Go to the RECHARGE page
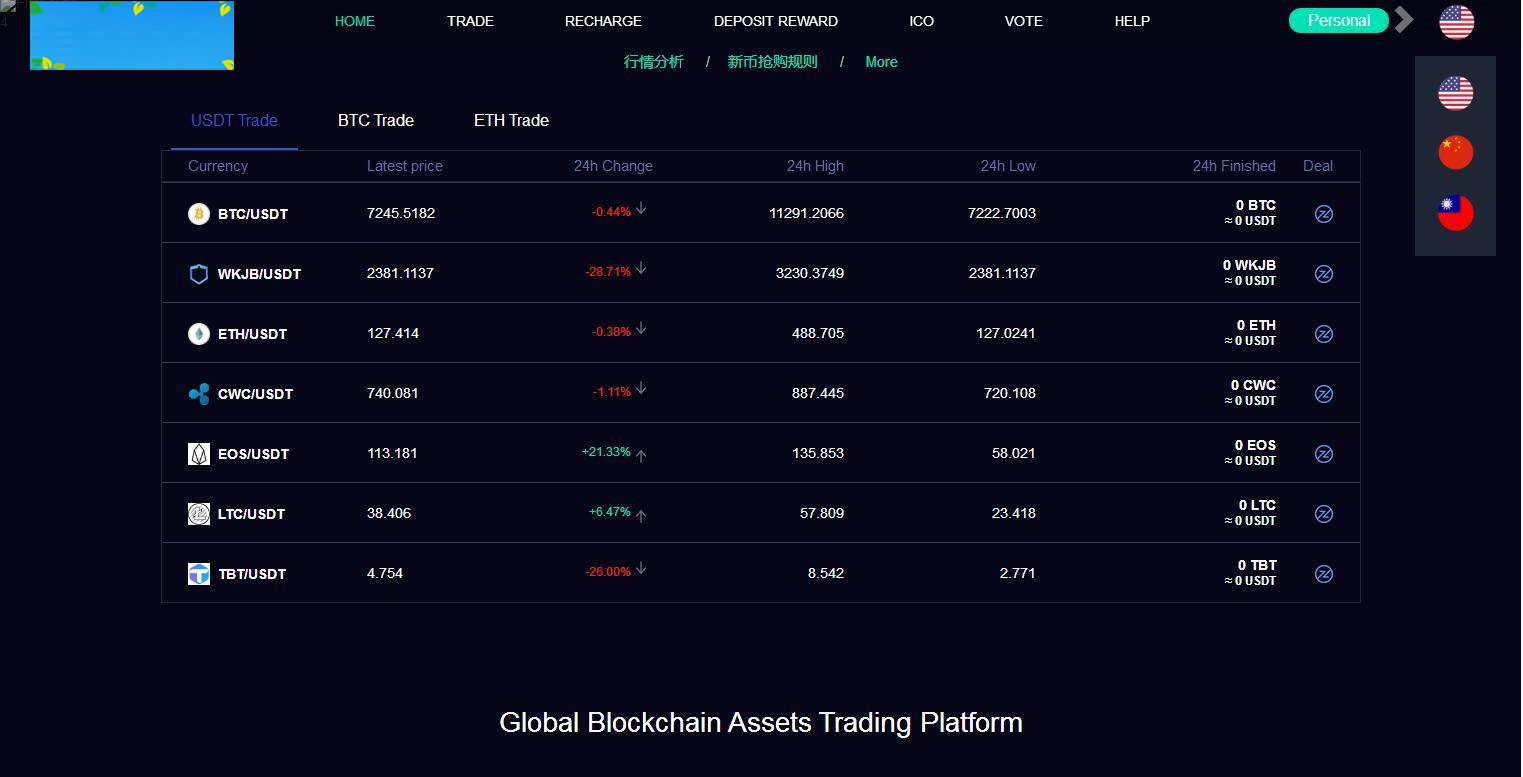This screenshot has width=1523, height=777. (603, 21)
